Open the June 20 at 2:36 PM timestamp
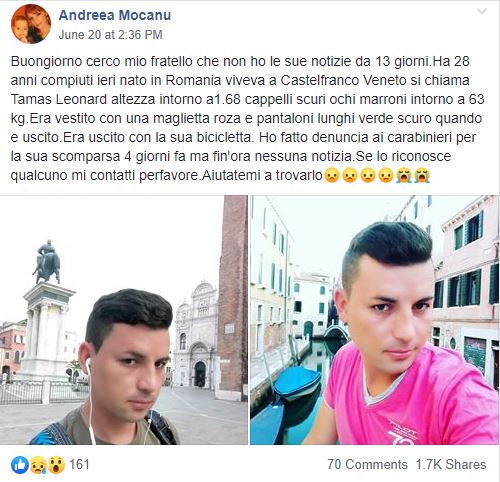Image resolution: width=500 pixels, height=482 pixels. coord(110,35)
